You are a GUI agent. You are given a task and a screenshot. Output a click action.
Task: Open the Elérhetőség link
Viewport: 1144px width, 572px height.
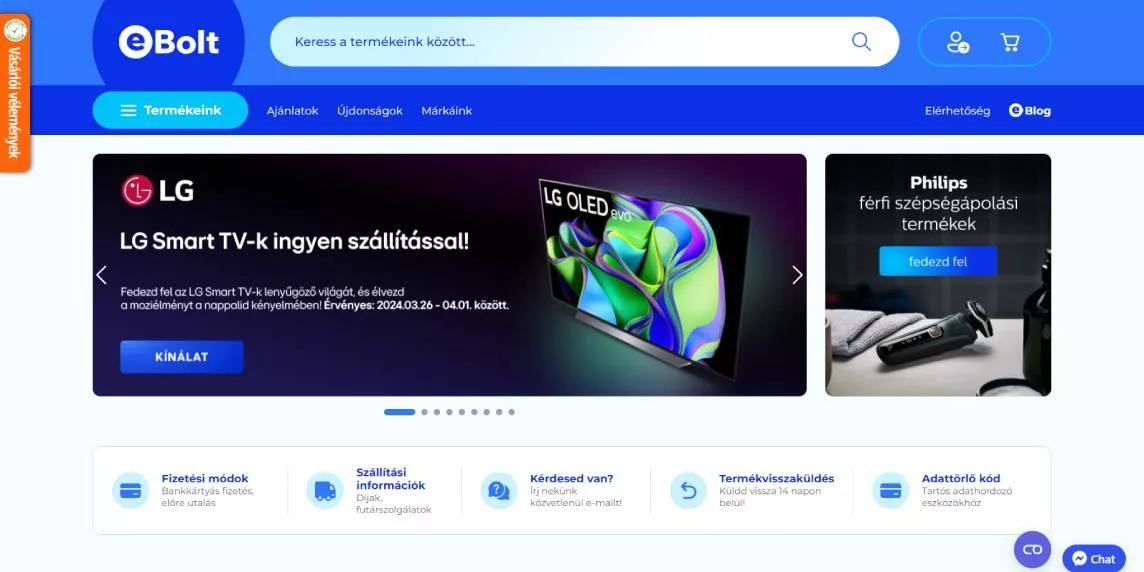click(x=957, y=111)
